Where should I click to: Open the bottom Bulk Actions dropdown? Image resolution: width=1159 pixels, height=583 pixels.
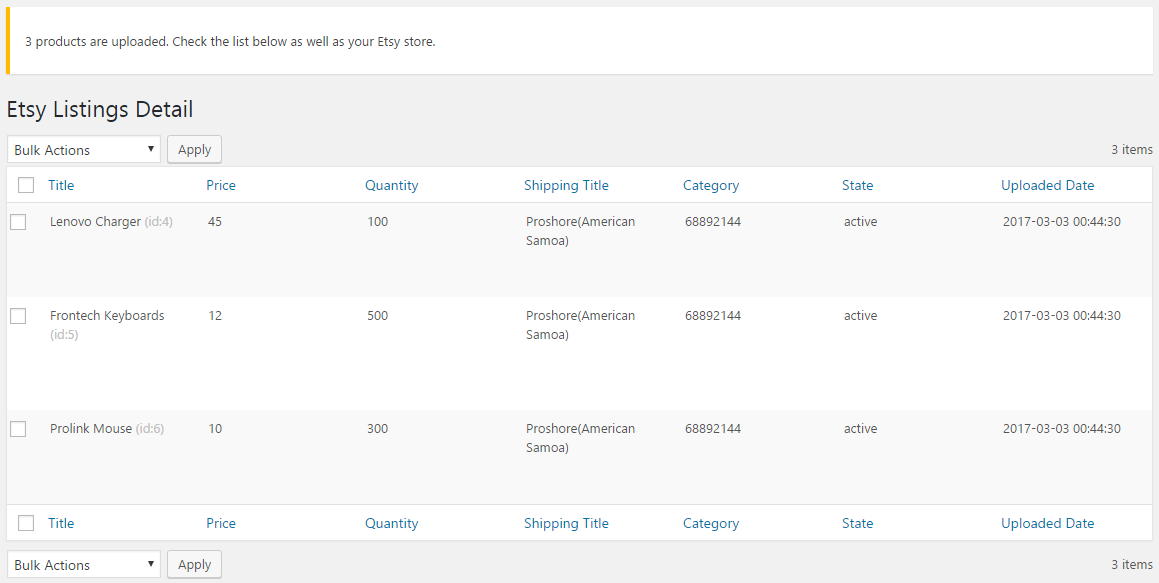click(84, 565)
